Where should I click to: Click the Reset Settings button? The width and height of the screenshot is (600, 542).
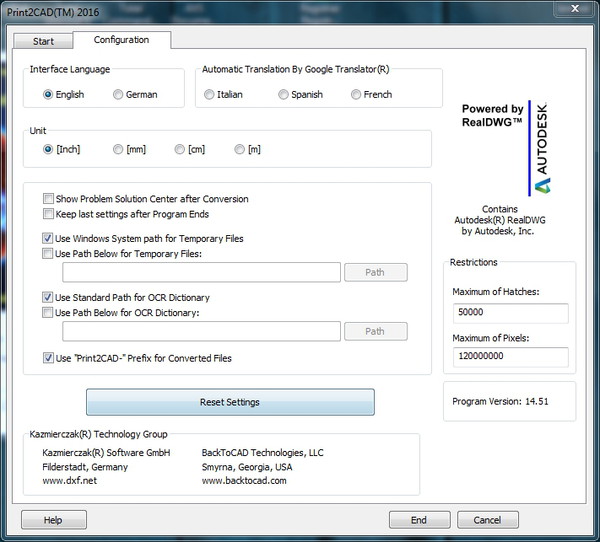click(230, 402)
